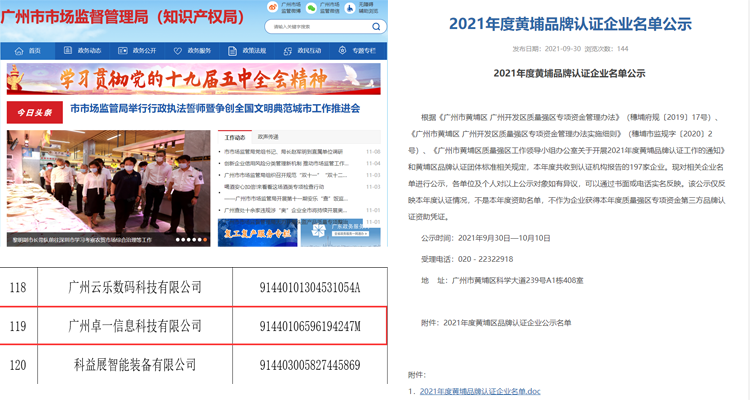This screenshot has width=750, height=400.
Task: Switch to the 政声传递 tab
Action: tap(268, 137)
